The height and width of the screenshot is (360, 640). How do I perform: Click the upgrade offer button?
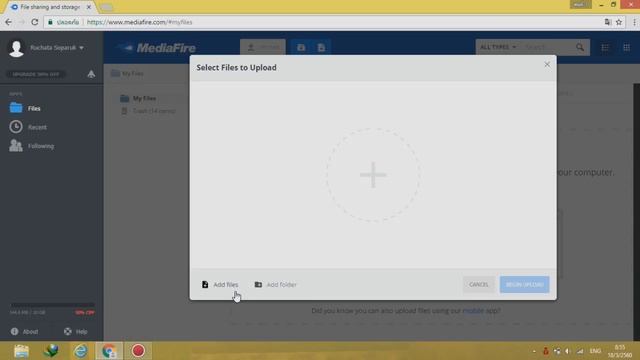[x=36, y=74]
